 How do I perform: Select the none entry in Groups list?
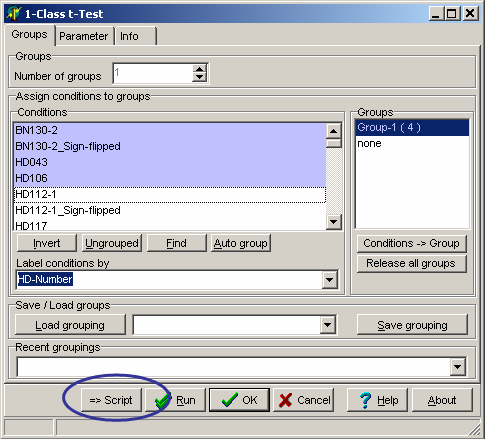412,143
